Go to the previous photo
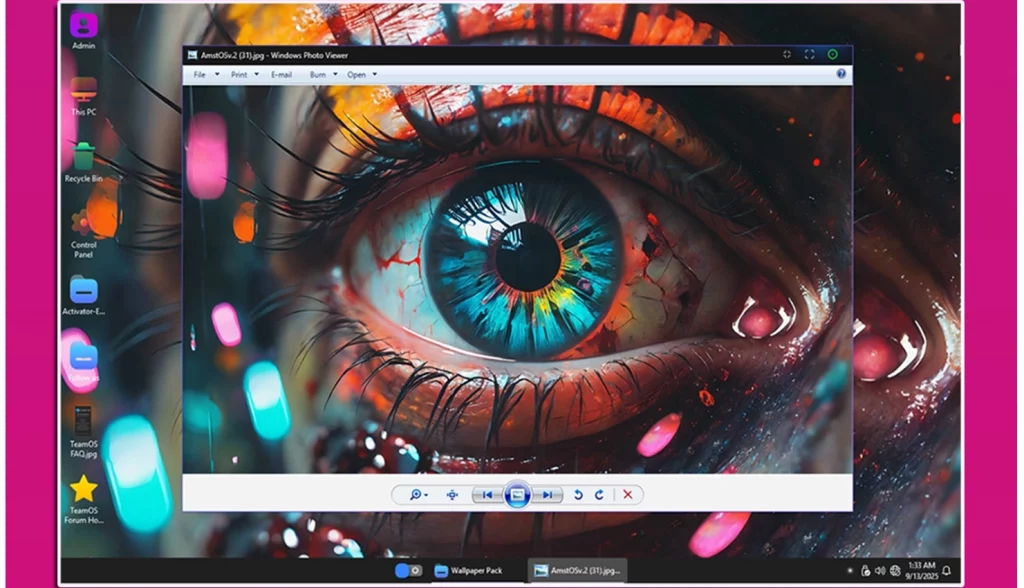 click(487, 495)
